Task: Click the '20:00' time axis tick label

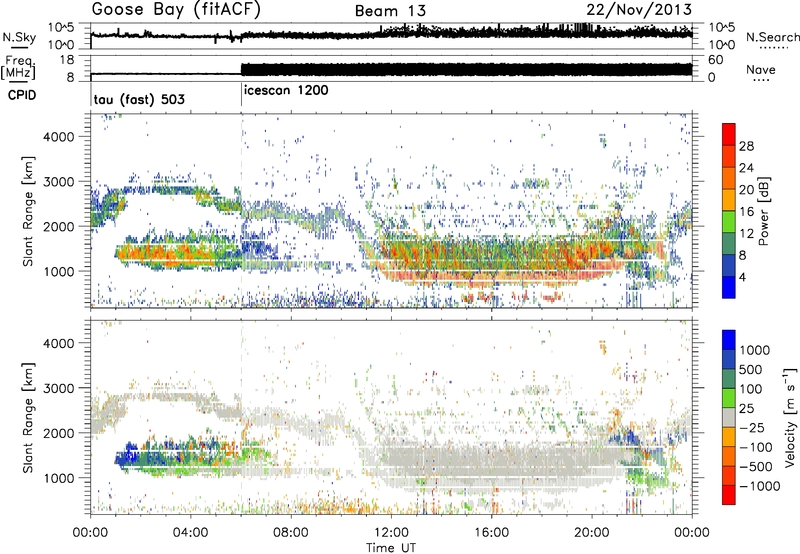Action: [x=591, y=533]
